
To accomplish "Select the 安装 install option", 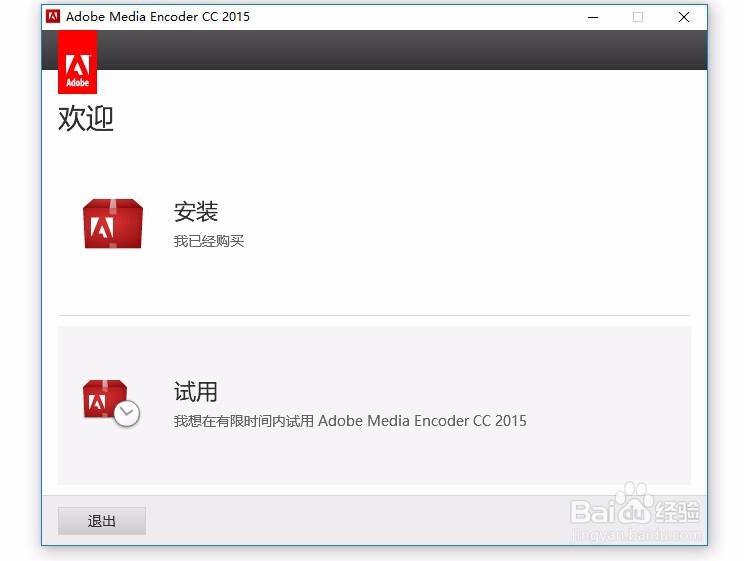I will click(374, 224).
